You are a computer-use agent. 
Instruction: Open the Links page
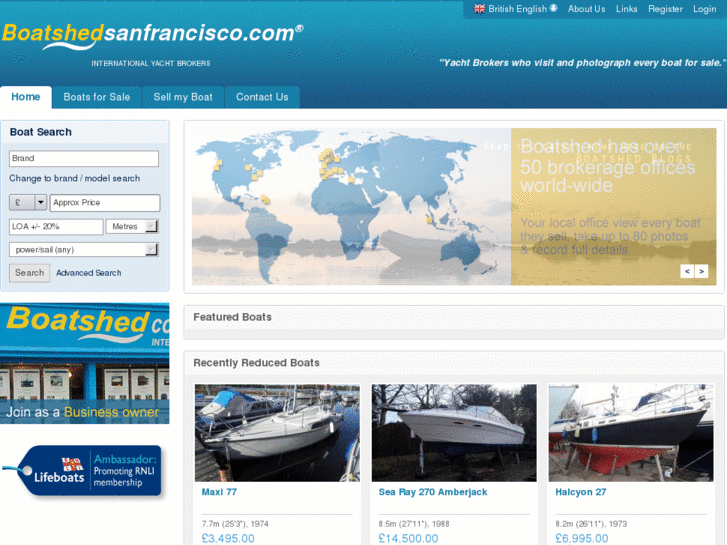coord(626,9)
